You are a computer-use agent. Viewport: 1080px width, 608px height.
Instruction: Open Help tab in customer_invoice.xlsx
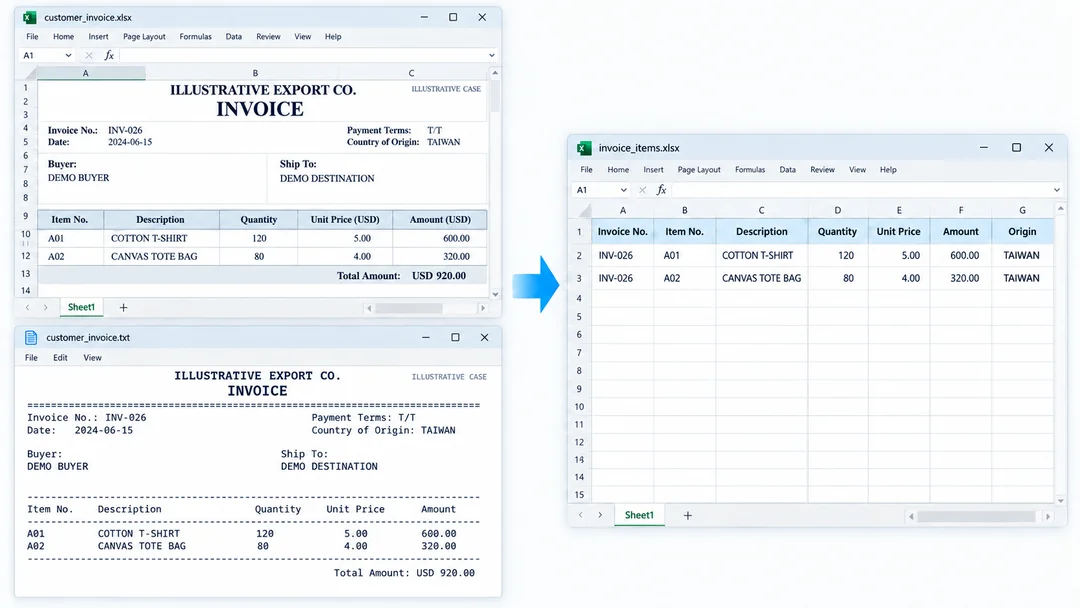pos(333,36)
